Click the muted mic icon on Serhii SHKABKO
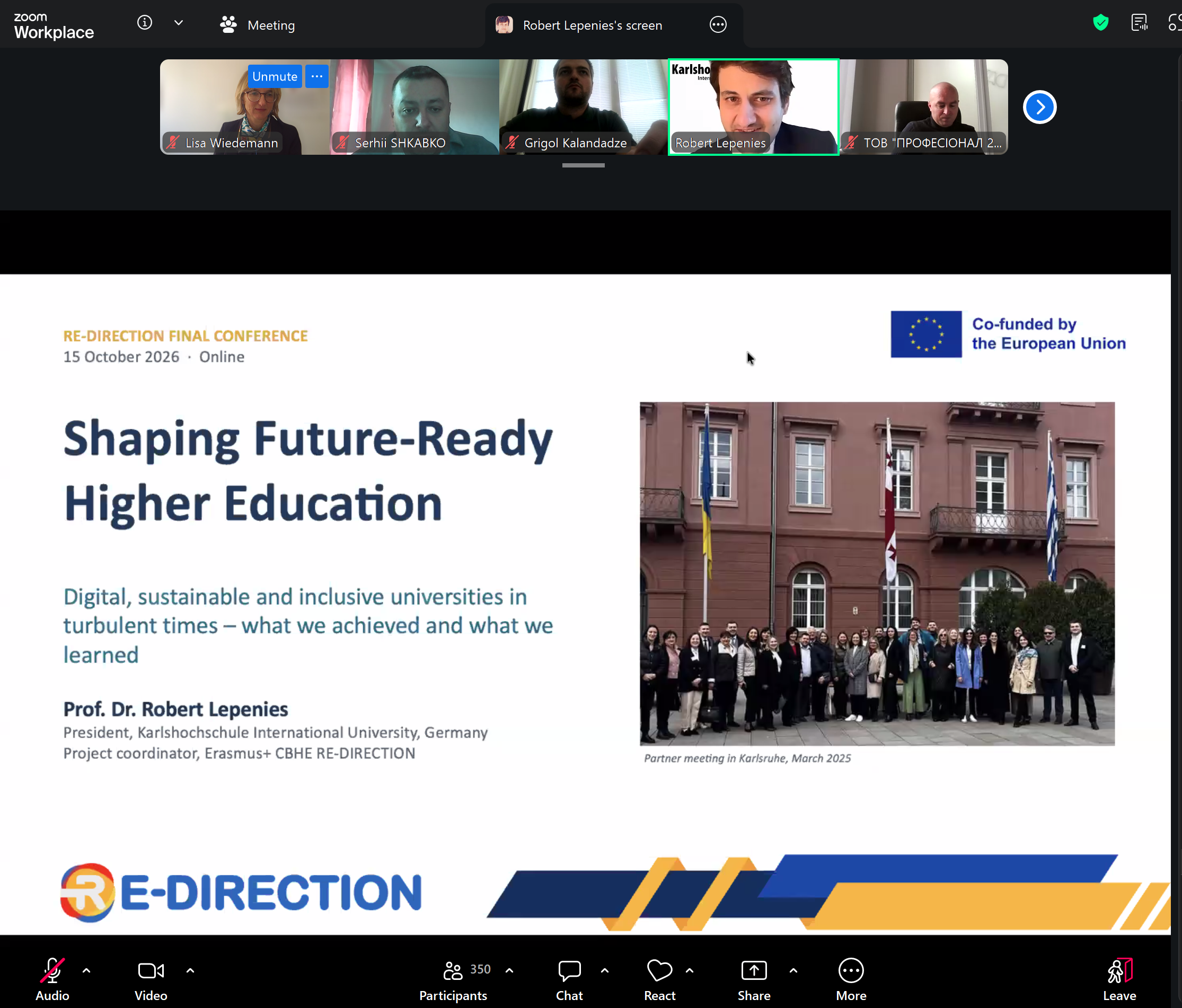The height and width of the screenshot is (1008, 1182). [x=342, y=143]
